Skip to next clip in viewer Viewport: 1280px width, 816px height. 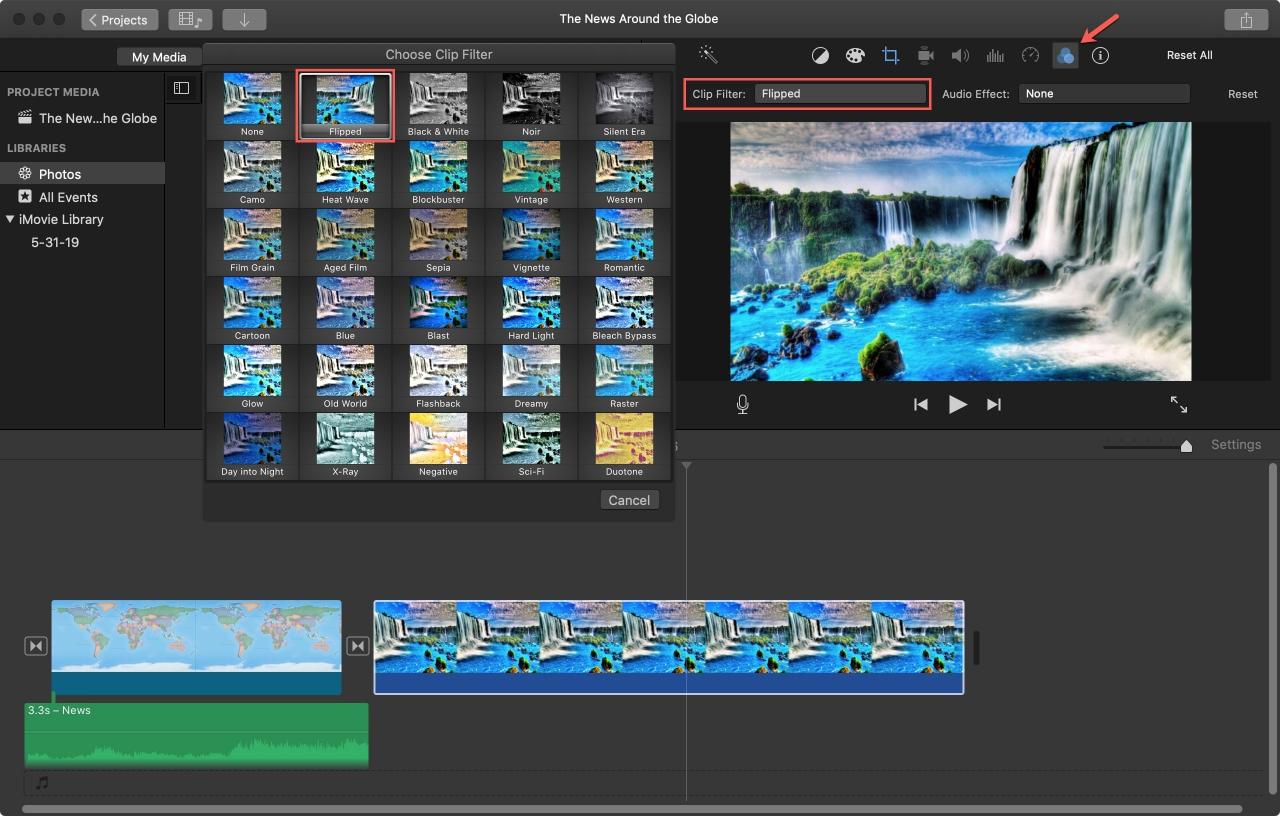pyautogui.click(x=994, y=404)
